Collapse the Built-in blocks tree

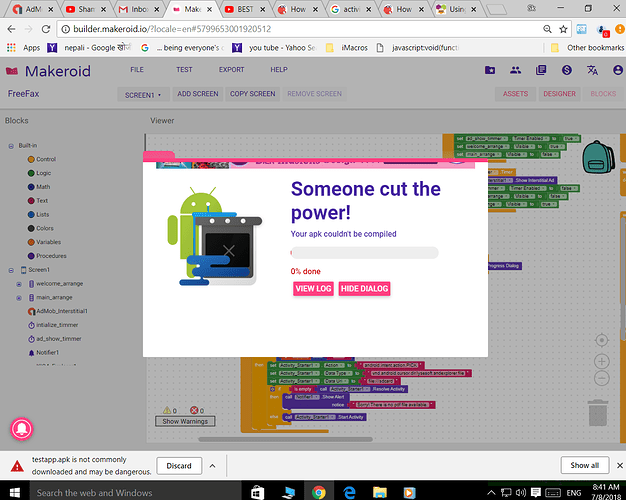click(x=10, y=145)
